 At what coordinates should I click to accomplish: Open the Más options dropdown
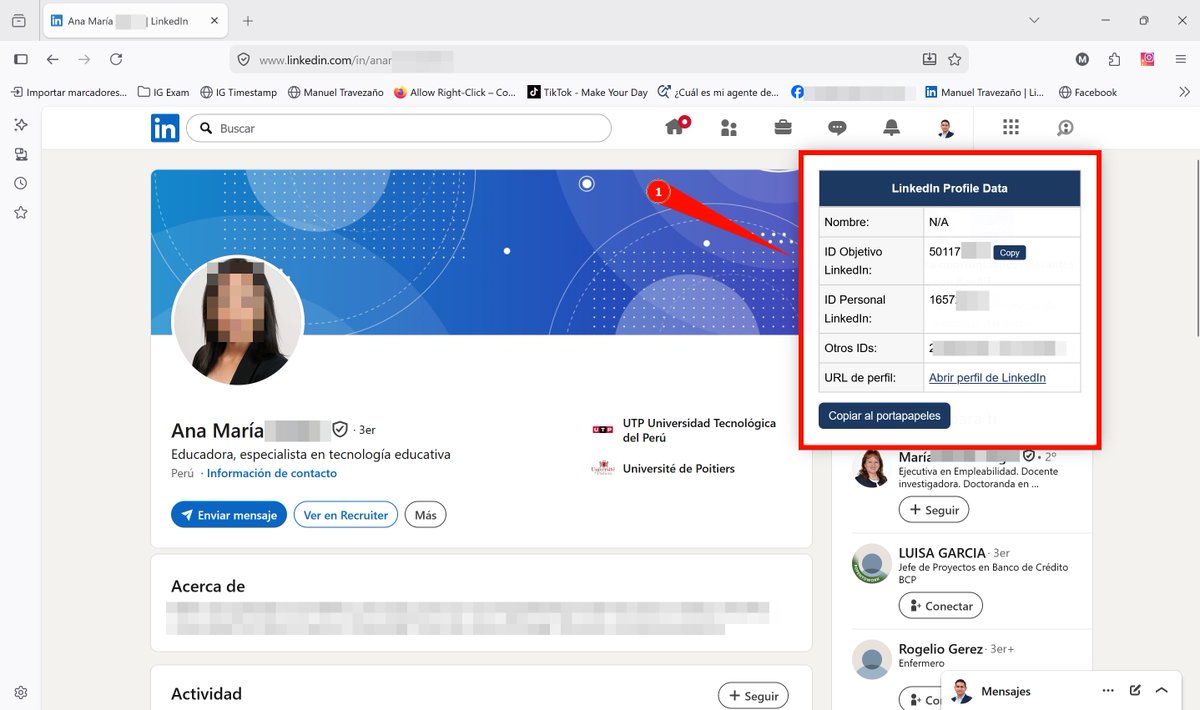425,515
